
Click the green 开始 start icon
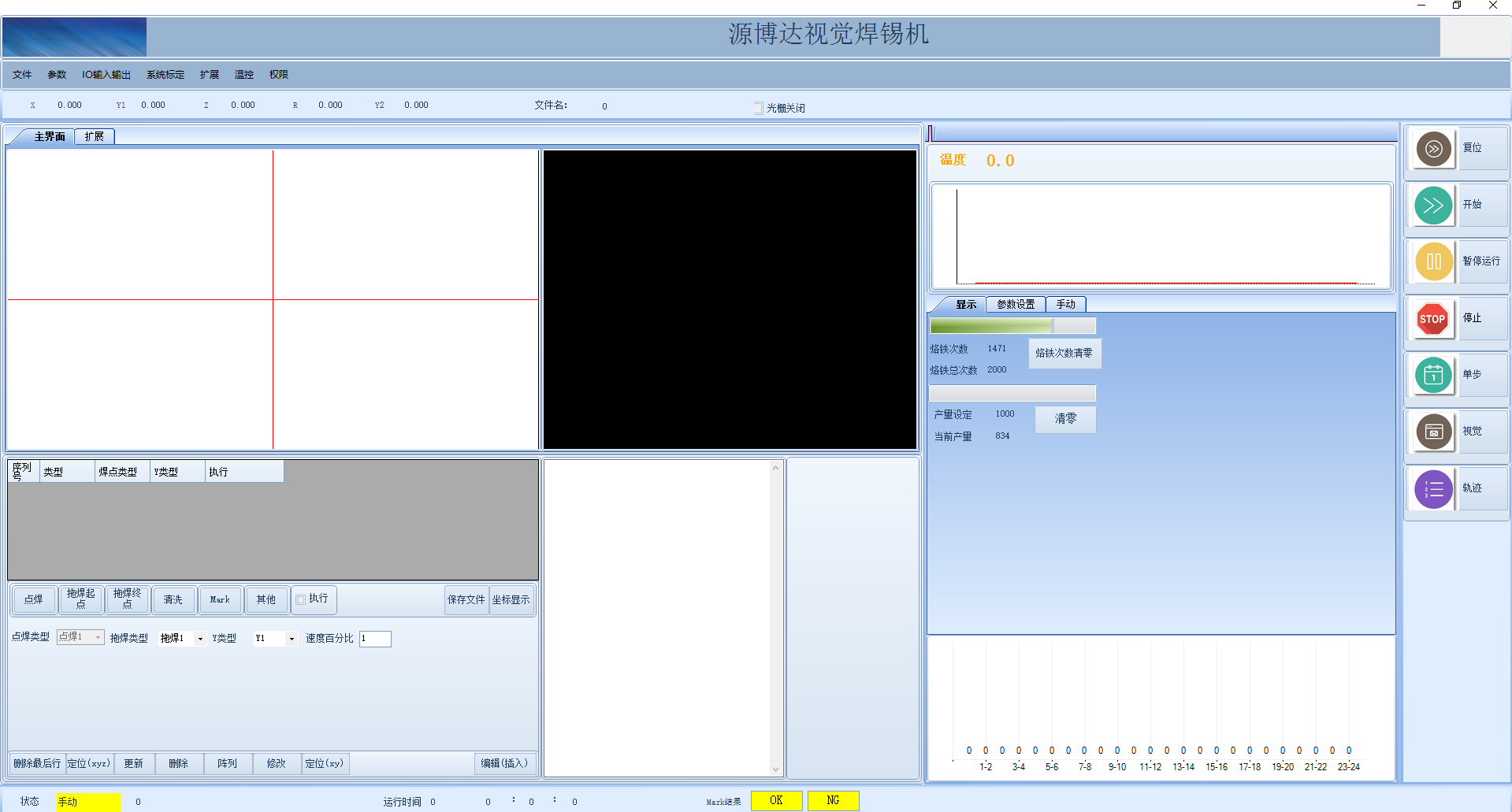(x=1433, y=205)
